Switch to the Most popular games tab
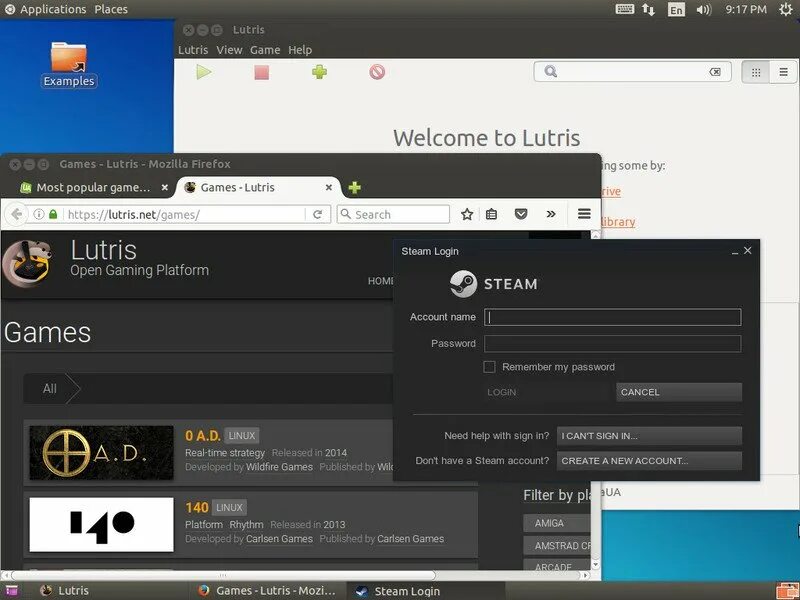Image resolution: width=800 pixels, height=600 pixels. tap(88, 186)
